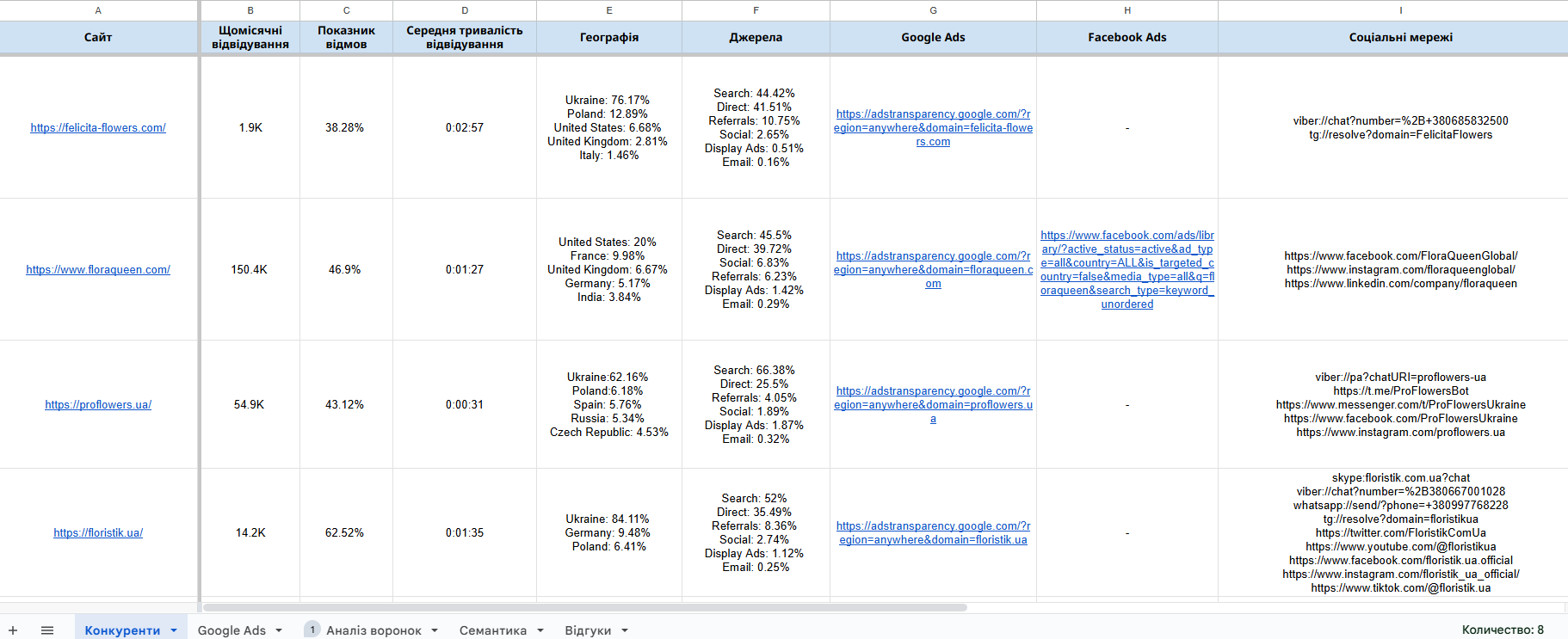Select sources cell starting Search: 66.38%
This screenshot has height=639, width=1568.
[x=756, y=405]
